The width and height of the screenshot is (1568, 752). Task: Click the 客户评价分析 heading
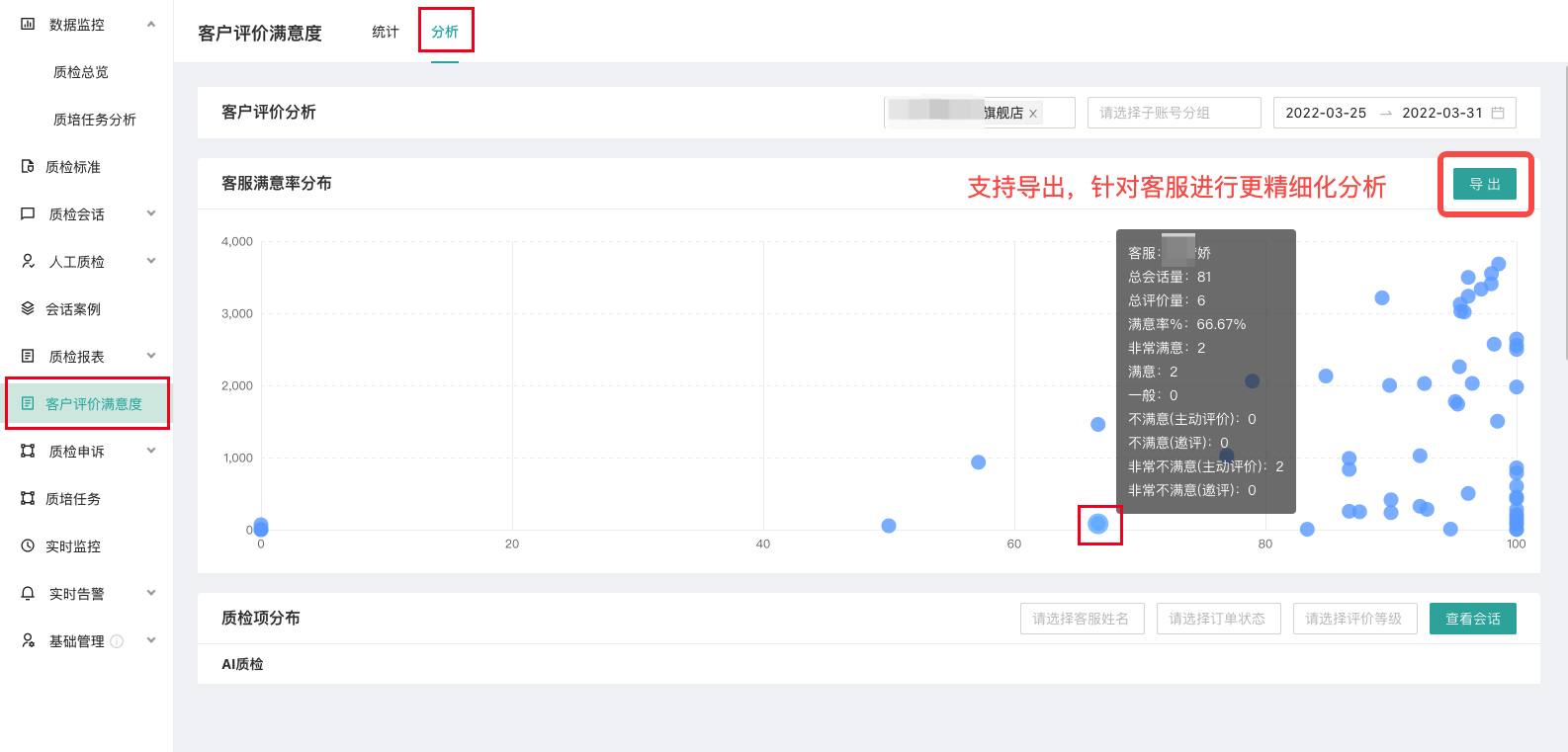click(269, 112)
